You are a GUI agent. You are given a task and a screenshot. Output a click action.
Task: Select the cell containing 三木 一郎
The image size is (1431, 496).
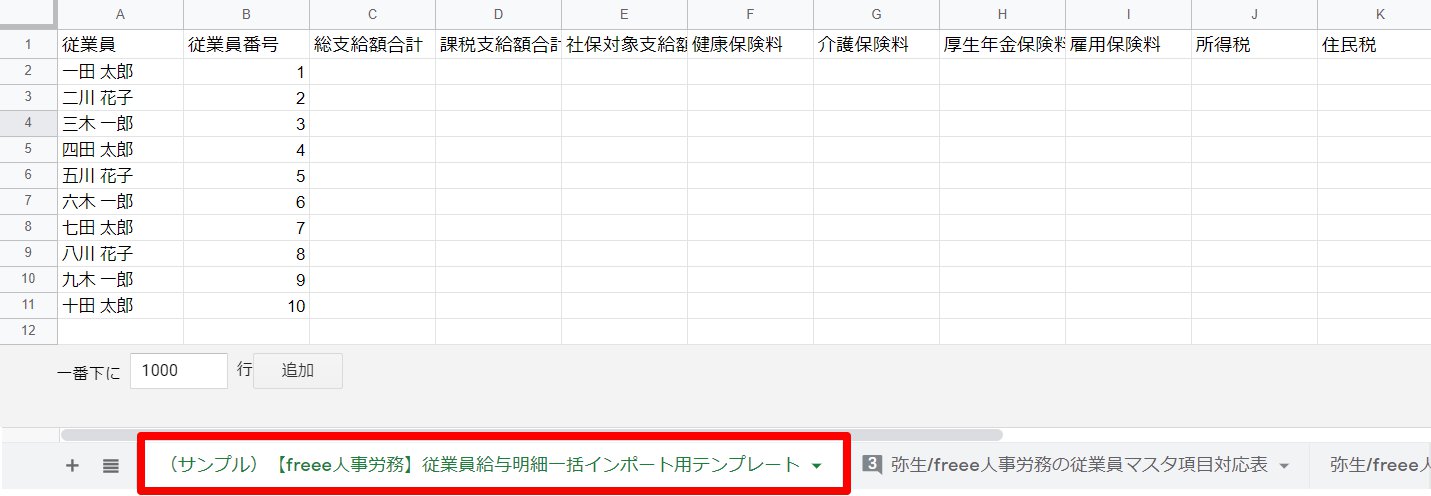click(120, 123)
